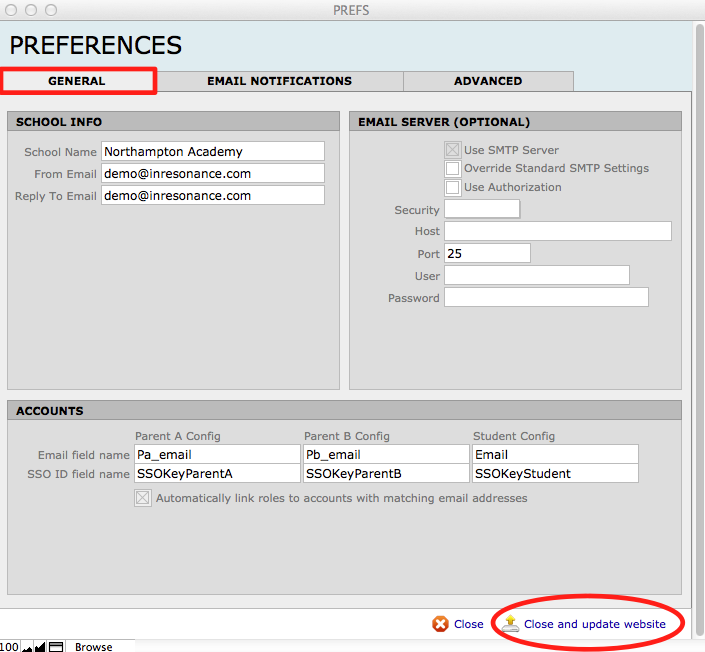Toggle the status toolbar icon beside Browse
The height and width of the screenshot is (652, 705).
(x=56, y=647)
